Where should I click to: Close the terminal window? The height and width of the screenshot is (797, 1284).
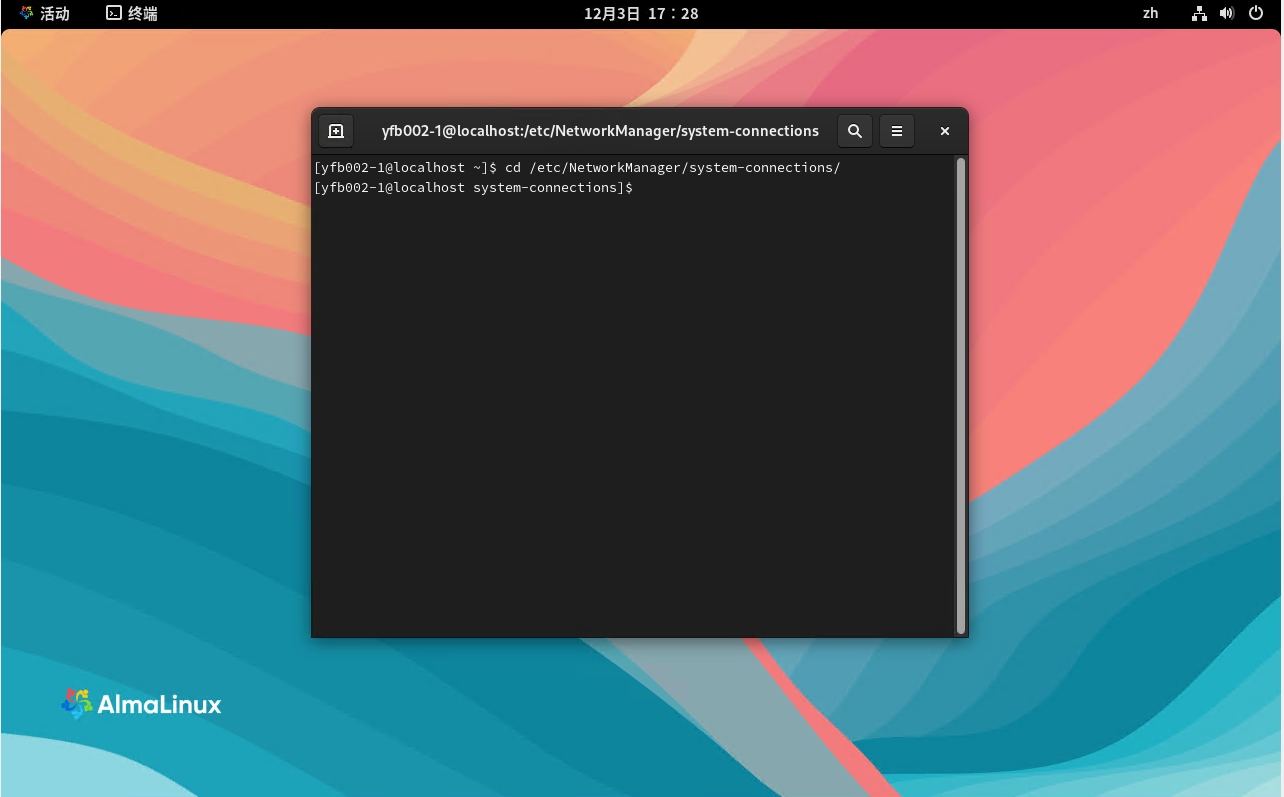tap(945, 131)
